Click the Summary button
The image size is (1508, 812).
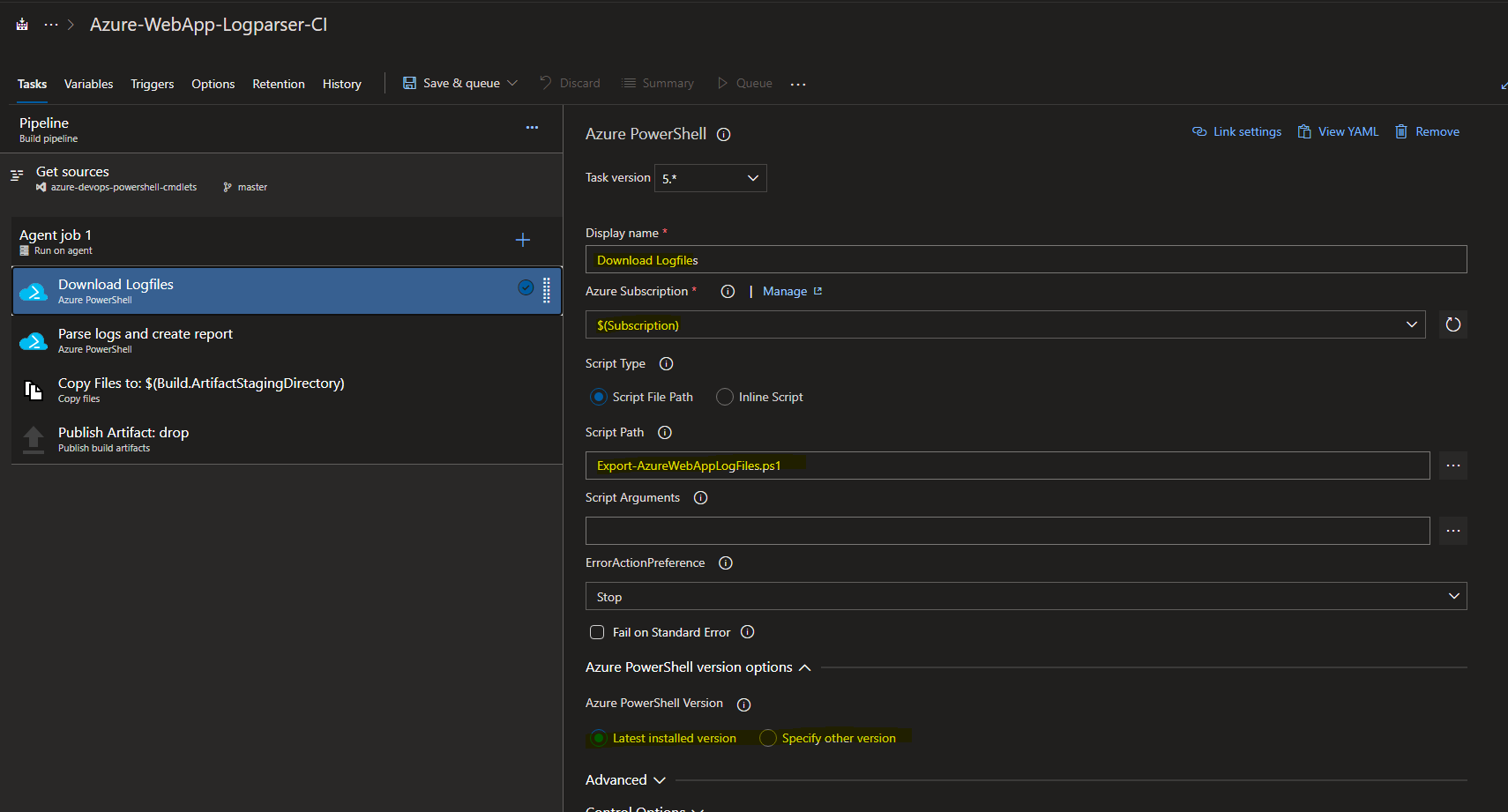click(x=658, y=84)
